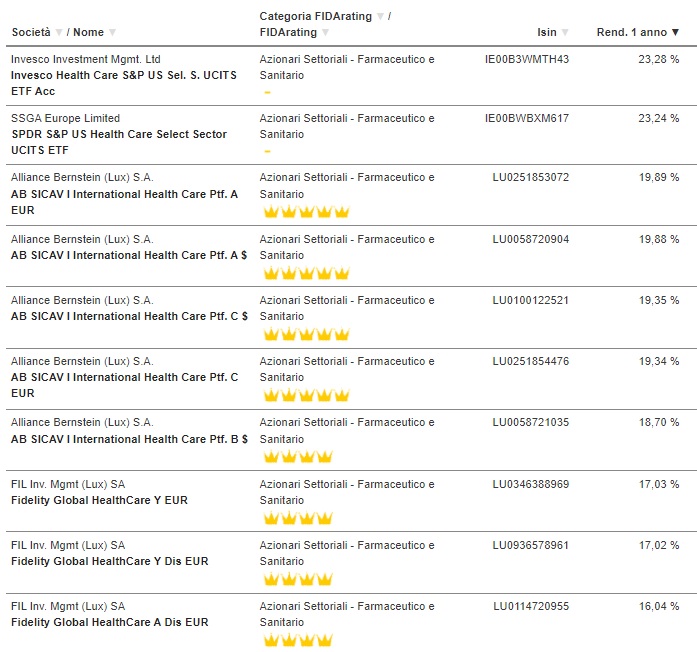This screenshot has height=652, width=697.
Task: Sort by Isin column arrow
Action: pyautogui.click(x=565, y=32)
